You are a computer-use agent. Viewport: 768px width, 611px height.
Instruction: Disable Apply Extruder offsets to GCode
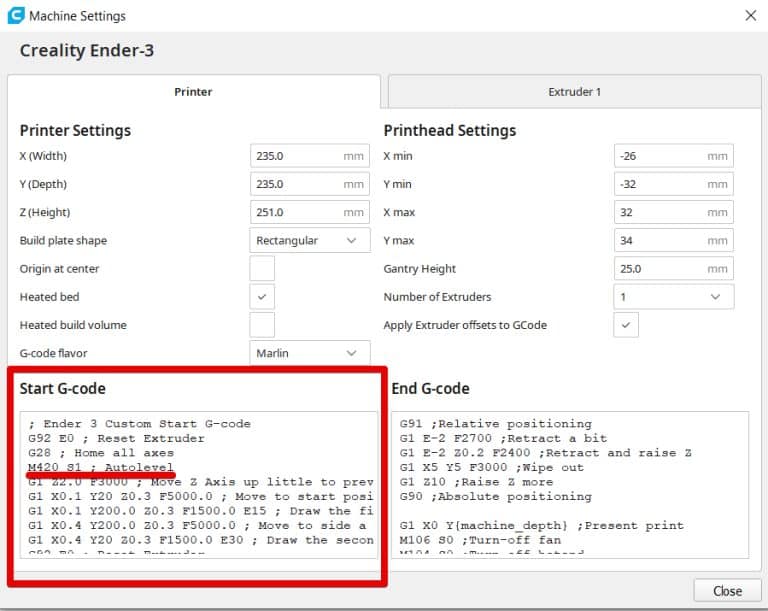click(626, 325)
